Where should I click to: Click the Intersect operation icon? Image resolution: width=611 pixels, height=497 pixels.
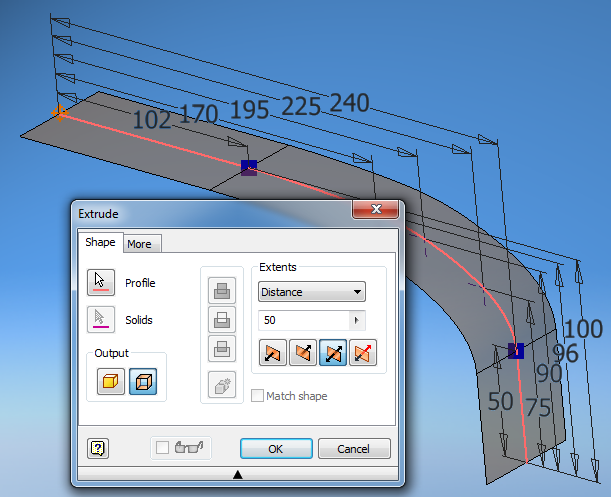click(222, 348)
